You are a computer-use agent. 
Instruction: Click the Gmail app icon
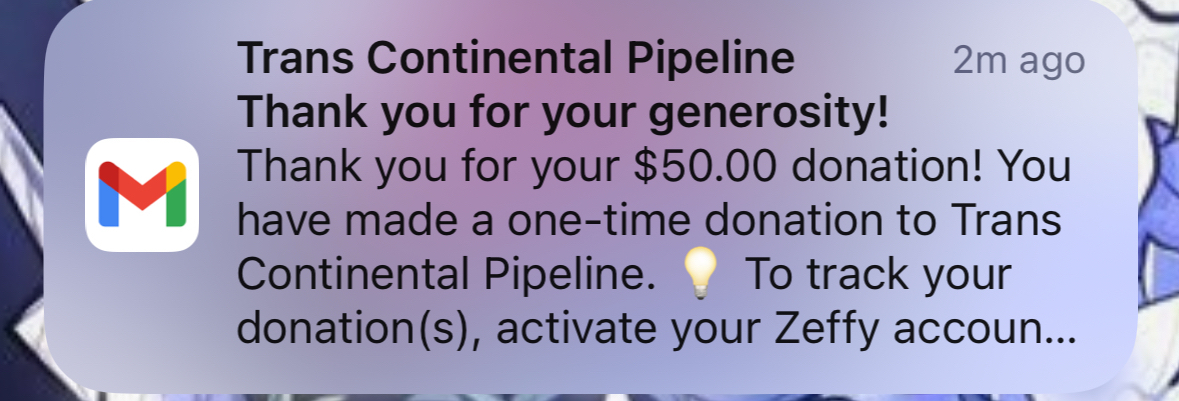point(142,195)
